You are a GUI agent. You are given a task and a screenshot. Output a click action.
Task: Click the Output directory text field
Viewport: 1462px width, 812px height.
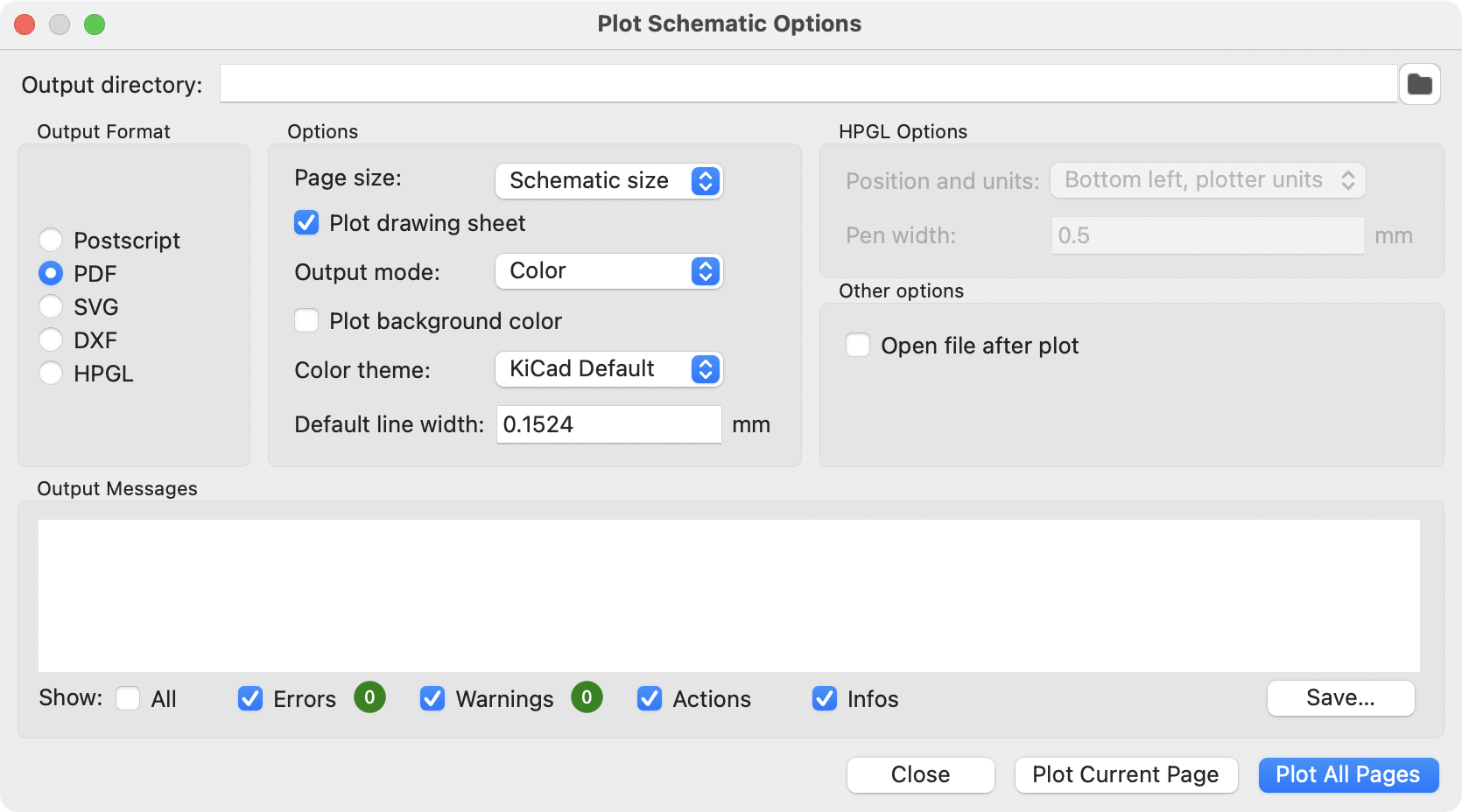pyautogui.click(x=807, y=84)
